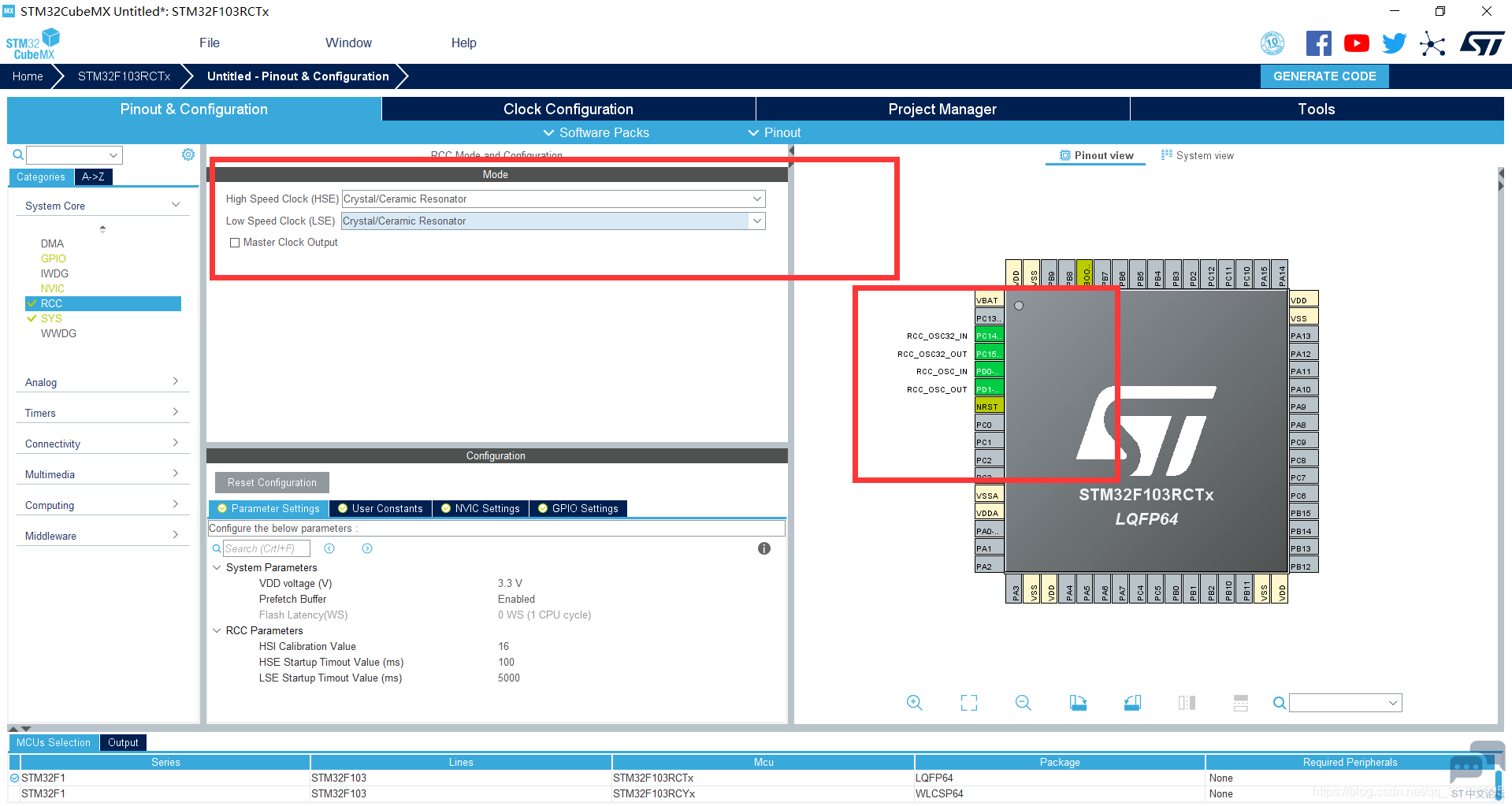Collapse the System Parameters tree node
Viewport: 1512px width, 806px height.
pyautogui.click(x=217, y=567)
